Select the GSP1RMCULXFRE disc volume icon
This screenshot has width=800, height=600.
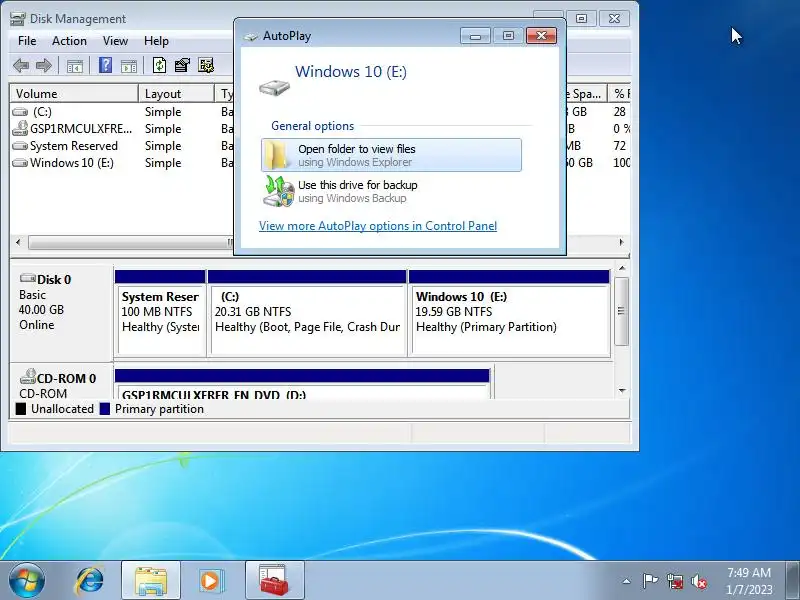click(20, 128)
